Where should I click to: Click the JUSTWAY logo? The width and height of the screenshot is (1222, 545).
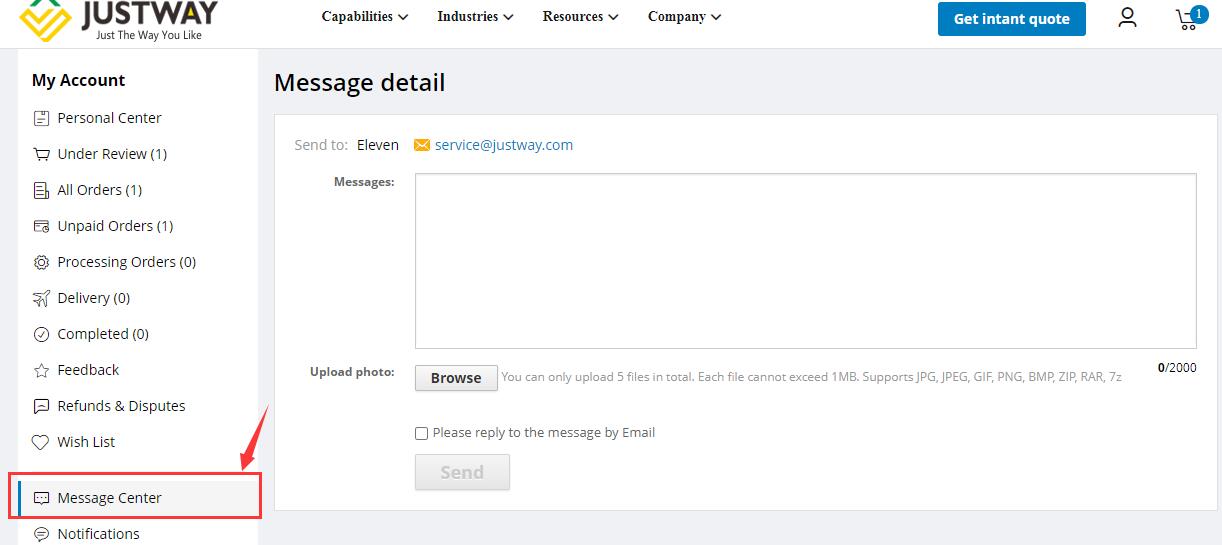click(x=118, y=18)
